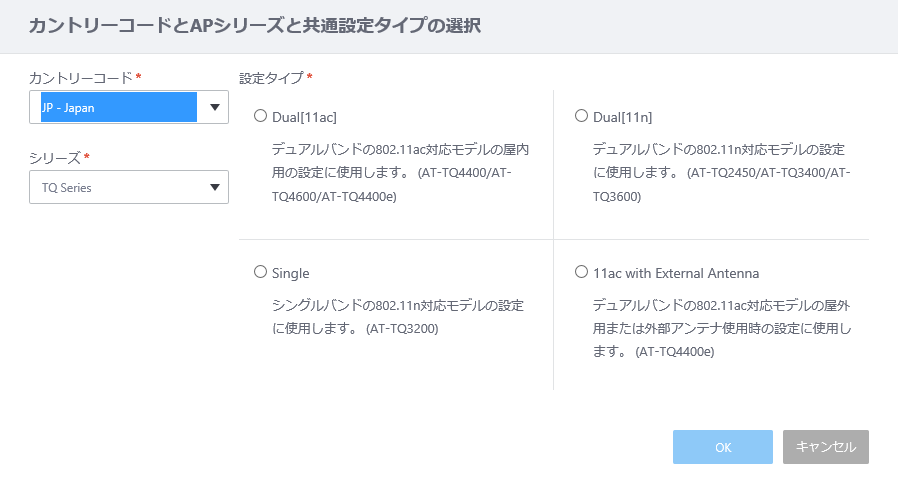Screen dimensions: 898x488
Task: Select the Dual[11n] radio button
Action: click(581, 116)
